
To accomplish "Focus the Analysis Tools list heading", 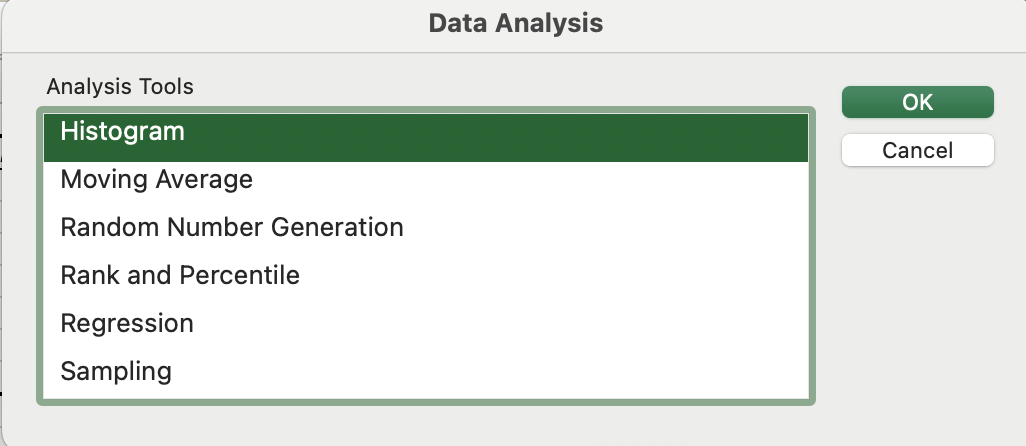I will pyautogui.click(x=120, y=87).
